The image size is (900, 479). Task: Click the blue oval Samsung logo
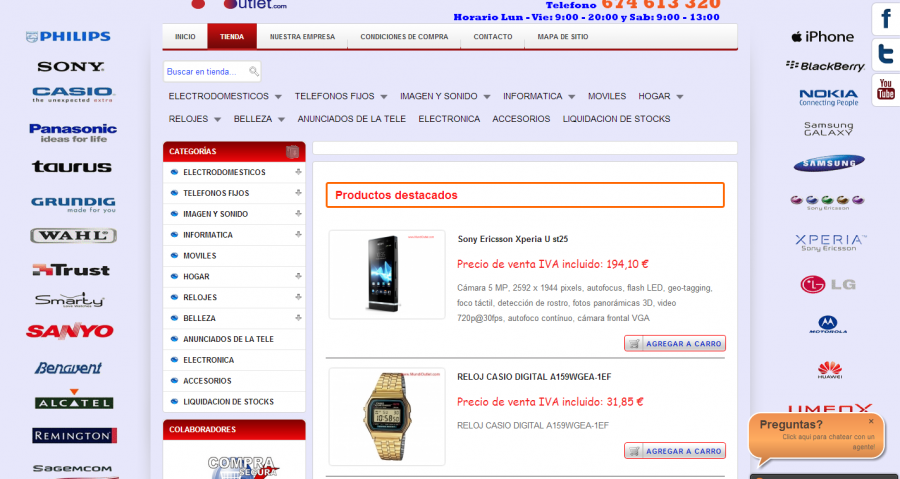829,163
